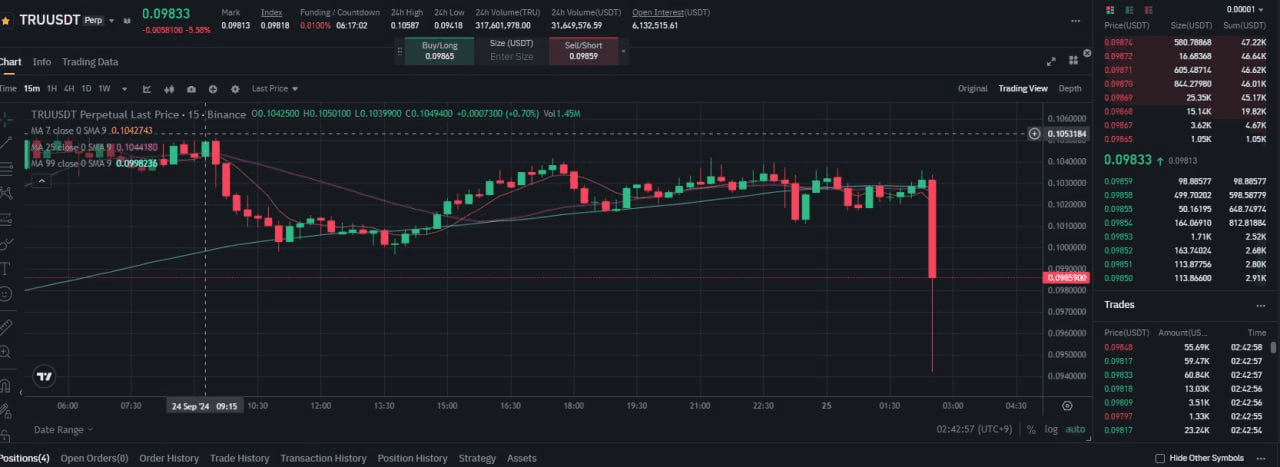Click ask price 0.09874 in order book
Screen dimensions: 1280x467
(x=1117, y=43)
